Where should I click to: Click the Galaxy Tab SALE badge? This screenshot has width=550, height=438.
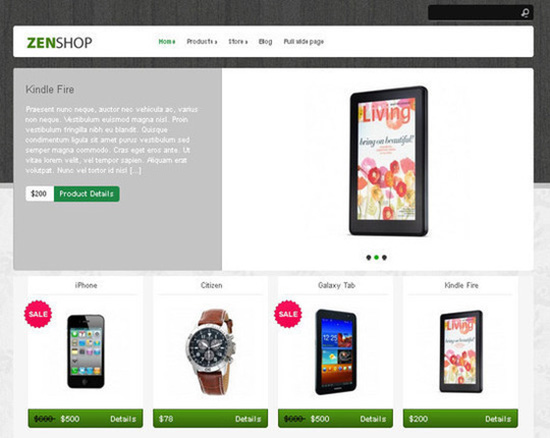tap(288, 314)
